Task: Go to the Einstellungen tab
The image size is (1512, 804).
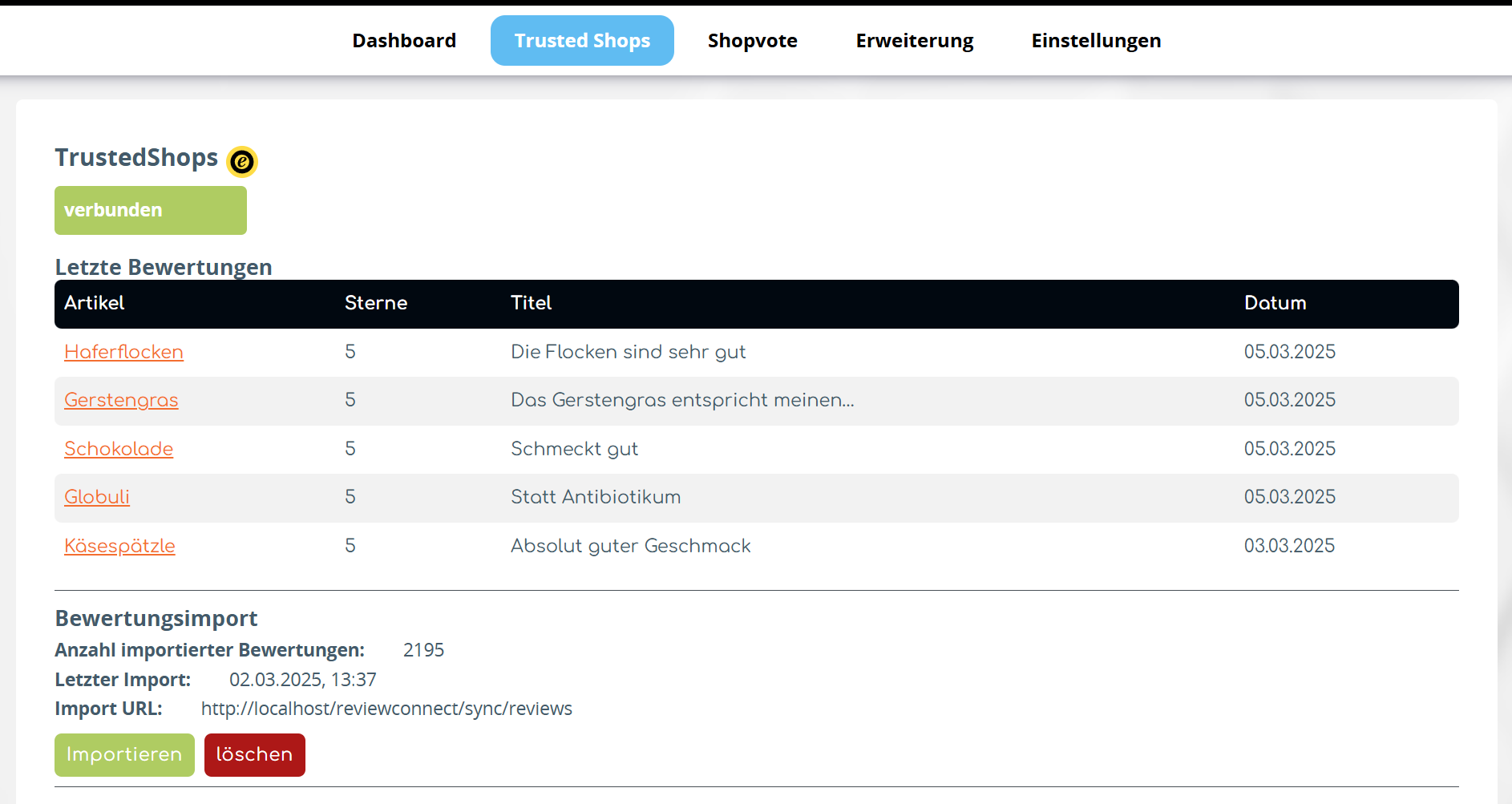Action: (1096, 41)
